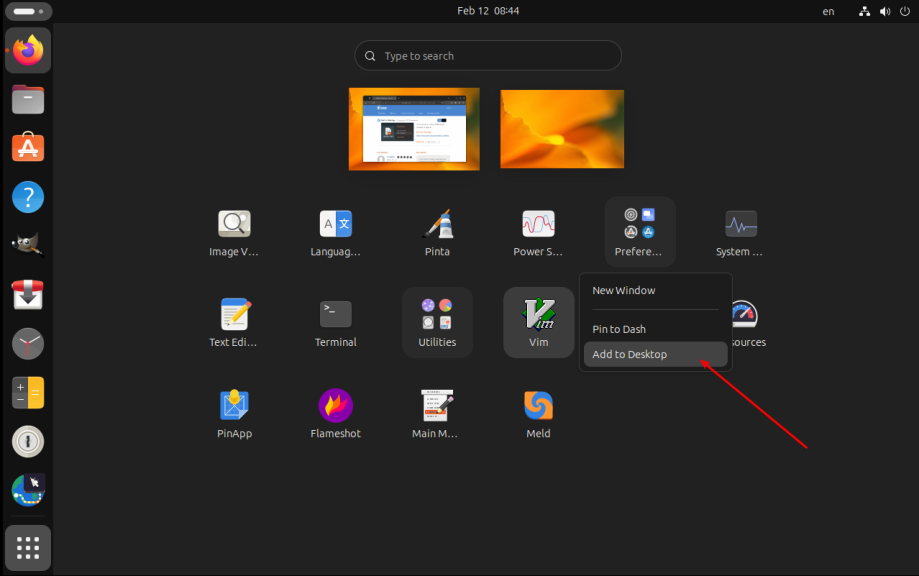
Task: Open the PinApp application
Action: point(234,414)
